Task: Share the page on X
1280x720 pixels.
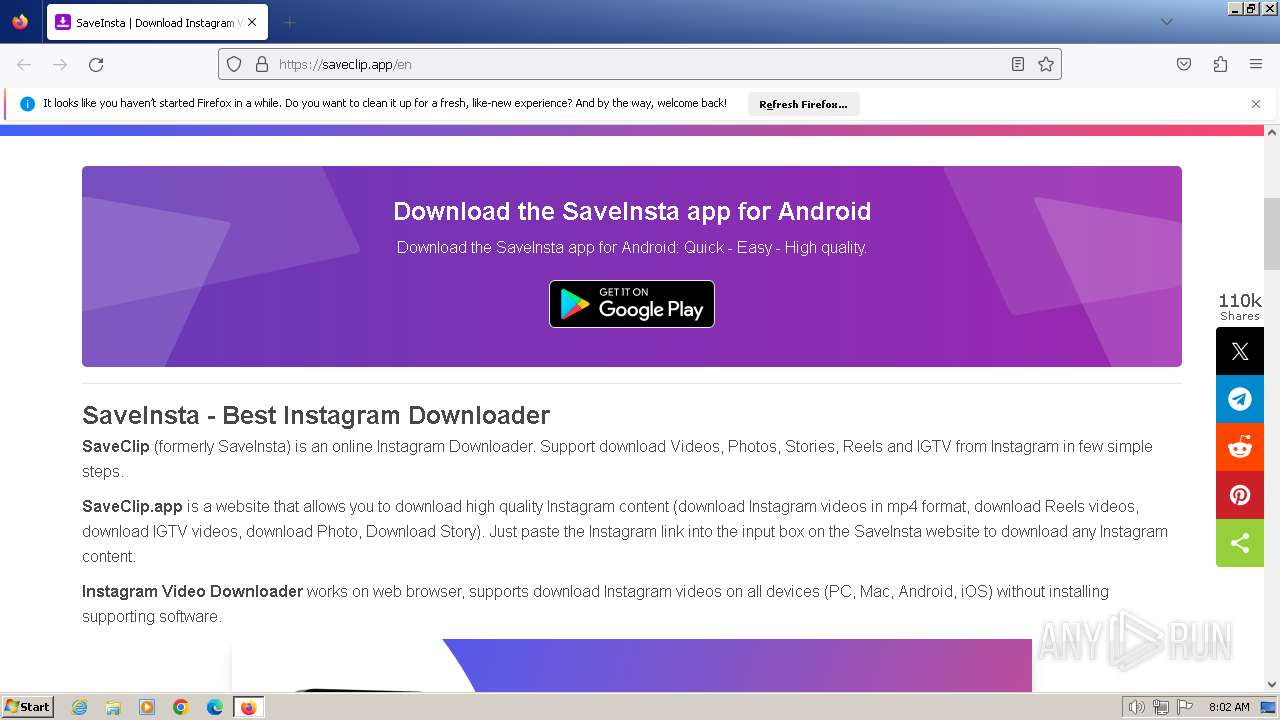Action: pyautogui.click(x=1240, y=351)
